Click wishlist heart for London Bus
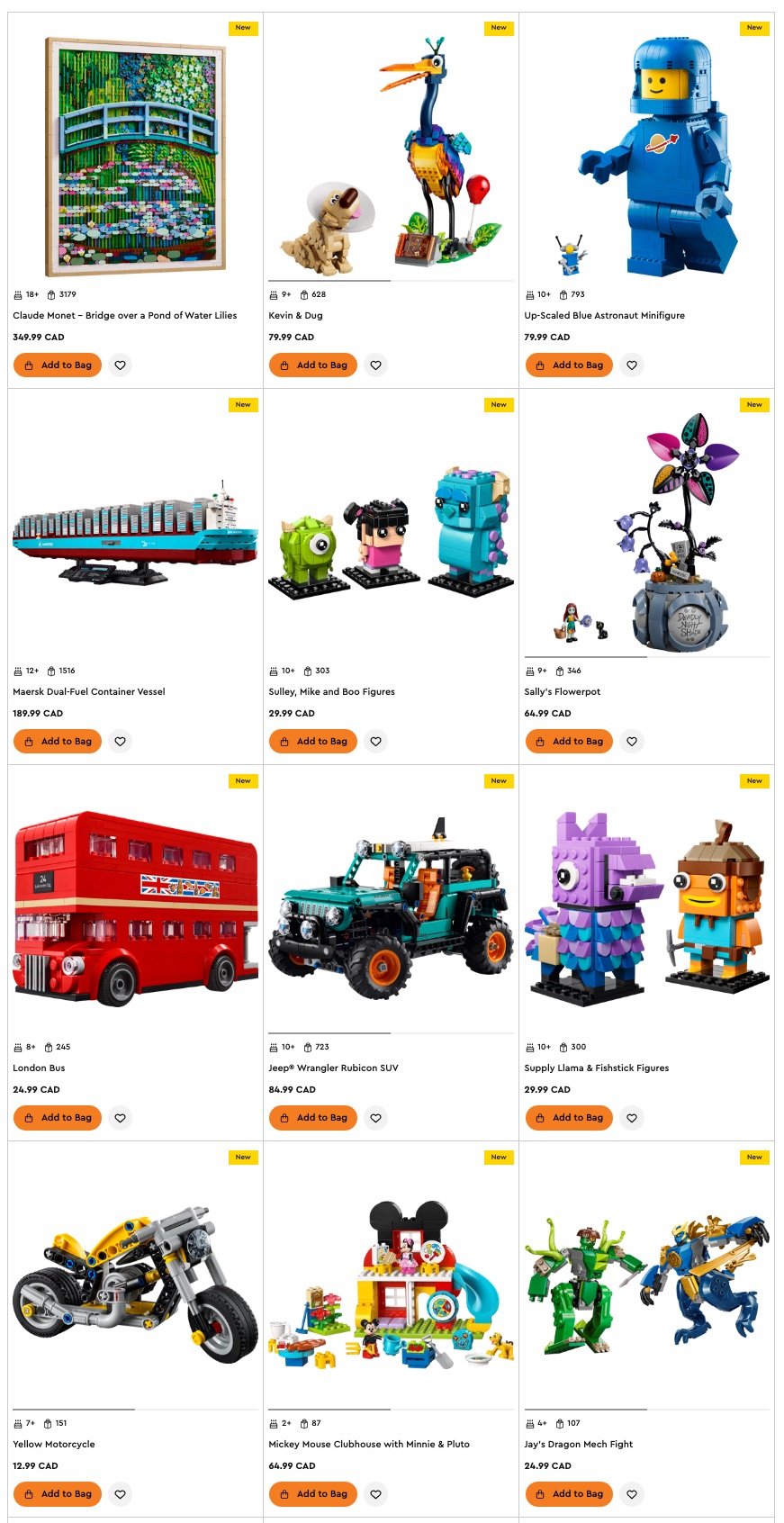This screenshot has height=1523, width=784. click(x=121, y=1118)
